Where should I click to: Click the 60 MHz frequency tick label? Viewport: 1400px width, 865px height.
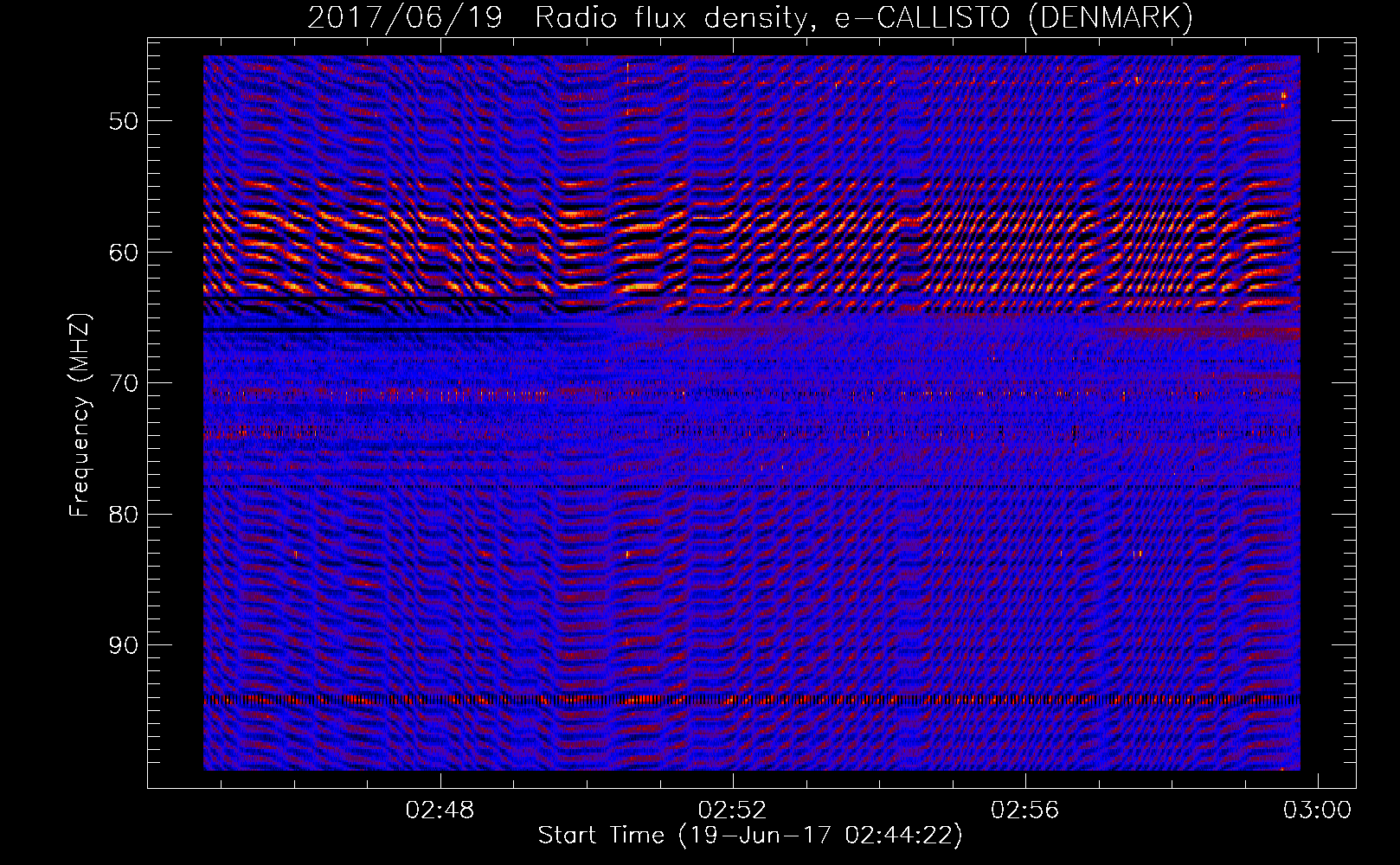[124, 253]
